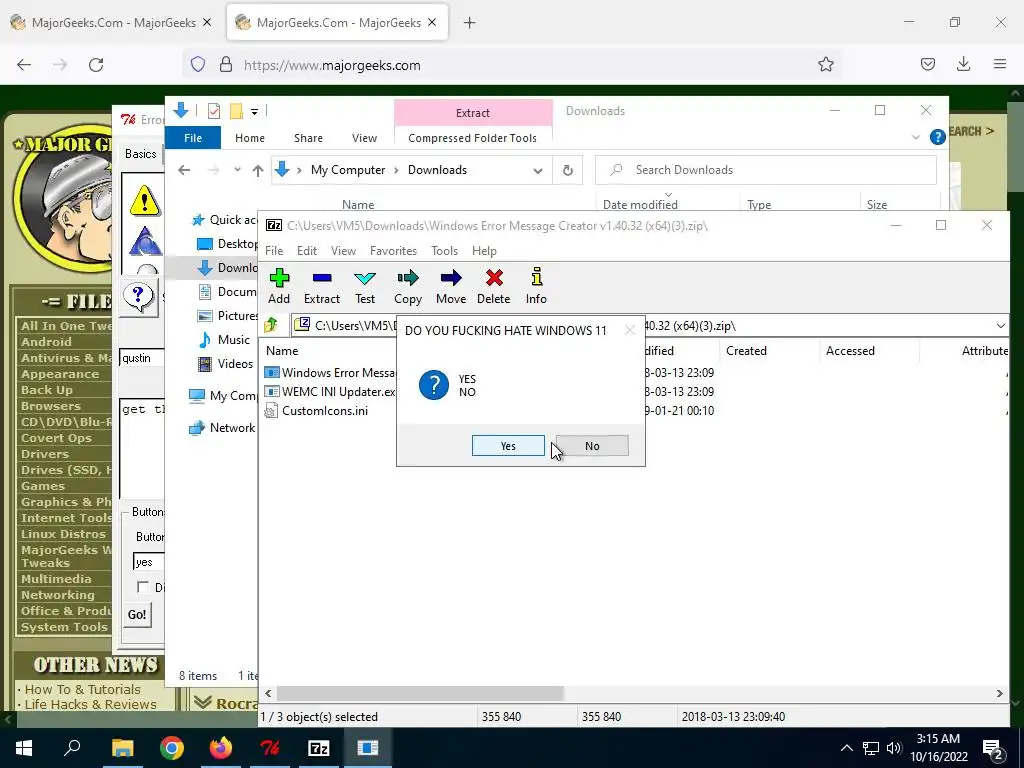This screenshot has height=768, width=1024.
Task: Click the Copy icon in 7-Zip toolbar
Action: 408,286
